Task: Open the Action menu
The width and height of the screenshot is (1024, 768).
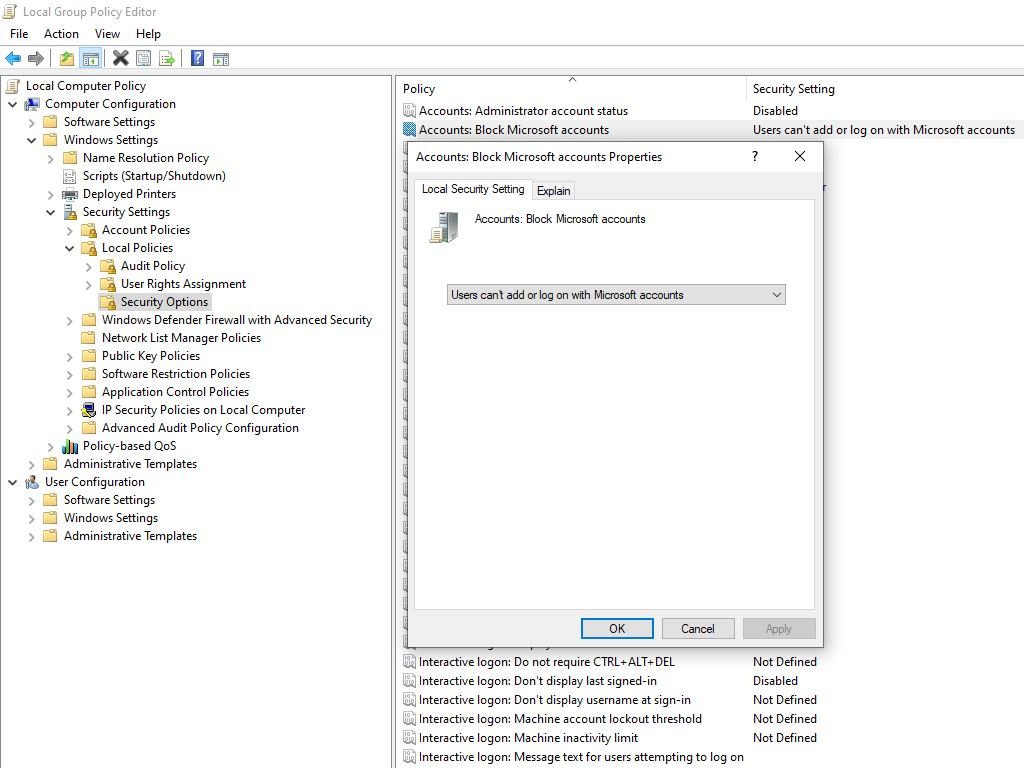Action: click(x=61, y=34)
